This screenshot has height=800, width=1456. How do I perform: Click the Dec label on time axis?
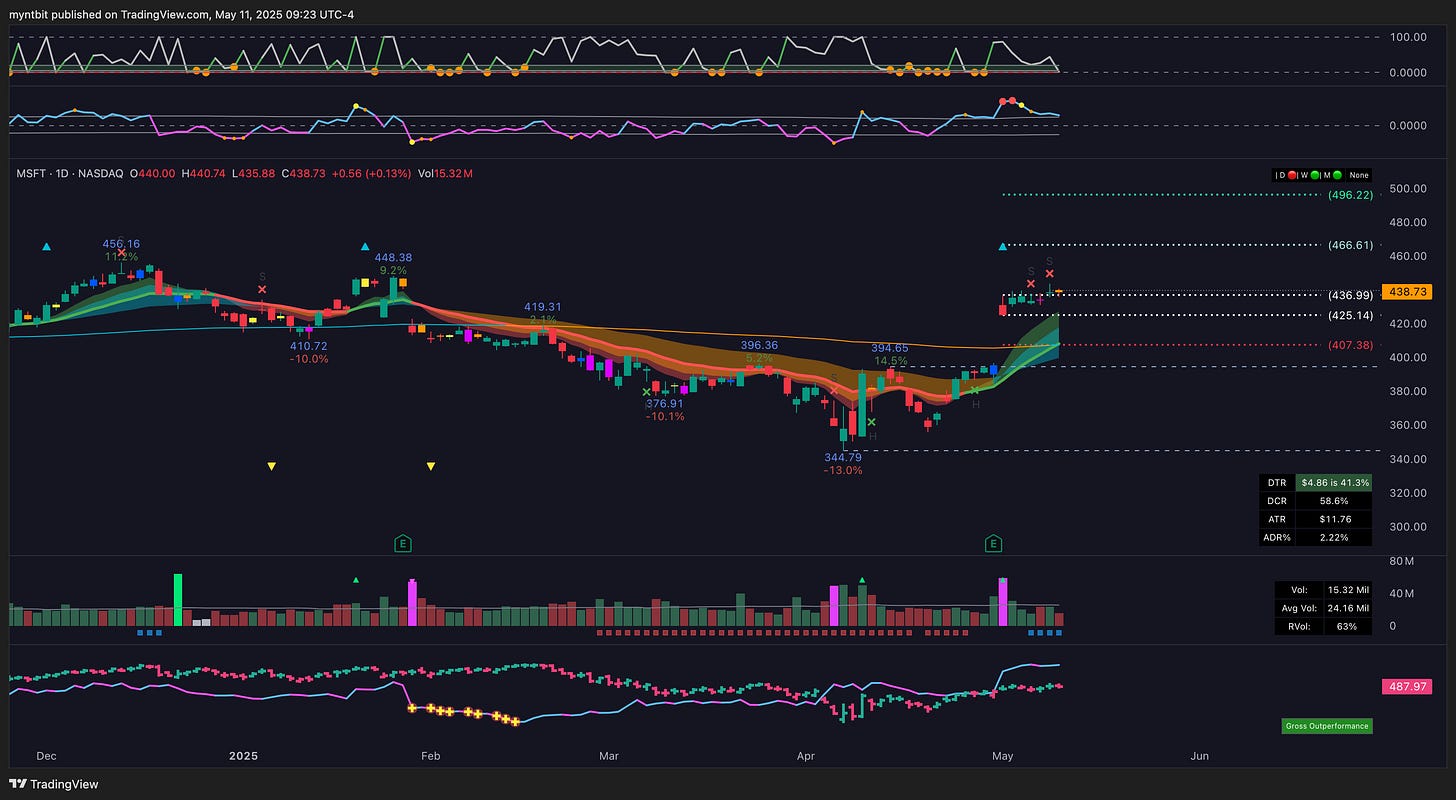(48, 756)
